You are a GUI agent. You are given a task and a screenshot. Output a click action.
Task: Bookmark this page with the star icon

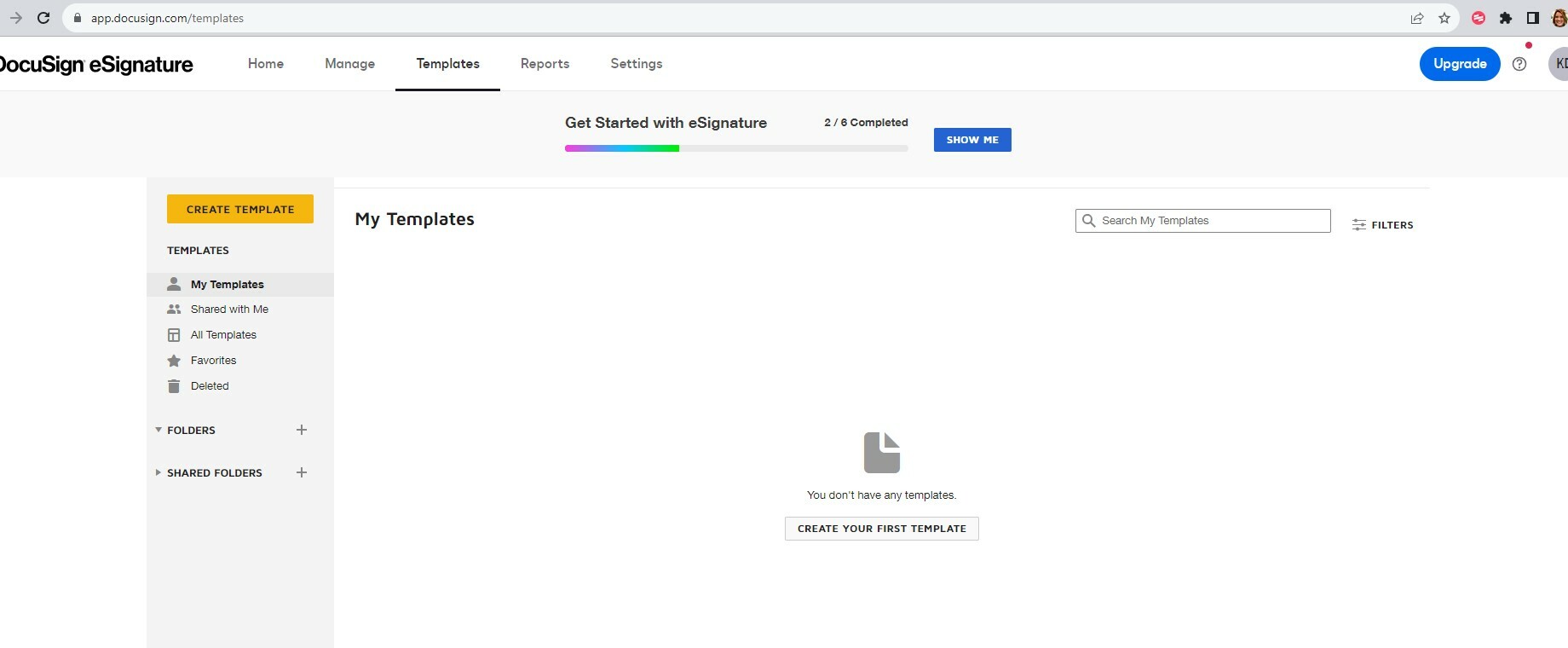coord(1444,18)
